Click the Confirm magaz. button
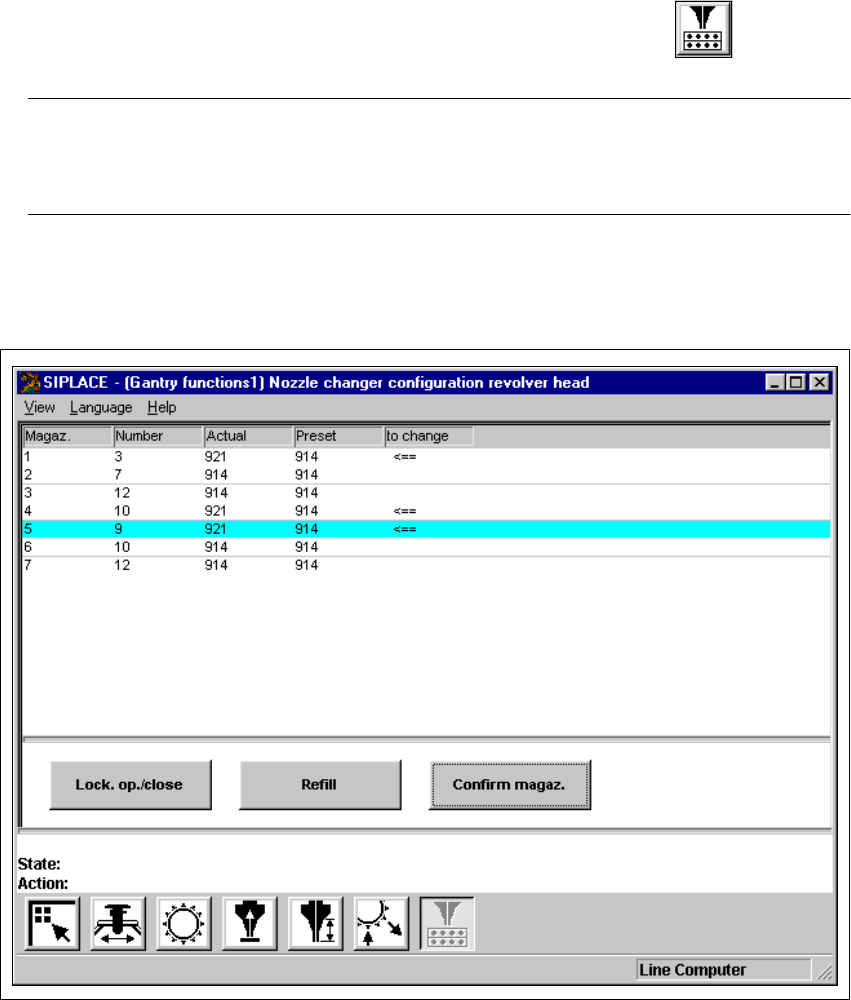The width and height of the screenshot is (851, 1000). [x=510, y=784]
